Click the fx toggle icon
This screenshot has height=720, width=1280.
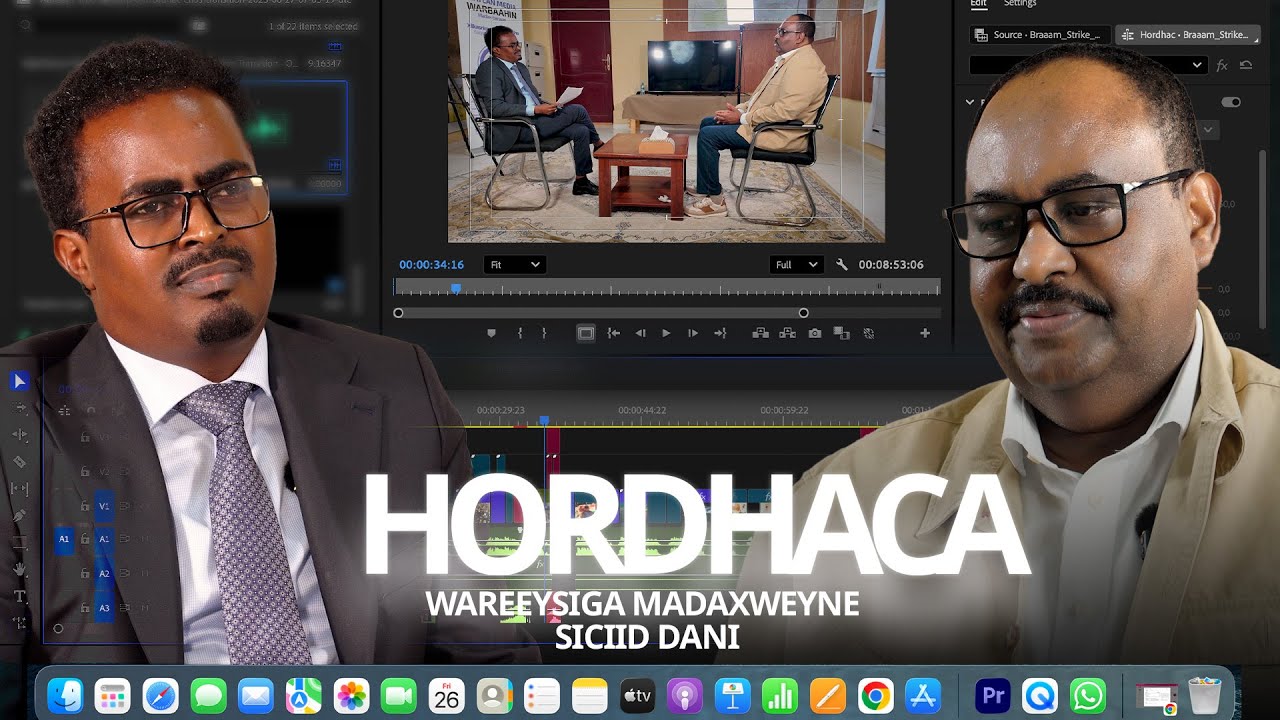pyautogui.click(x=1222, y=65)
